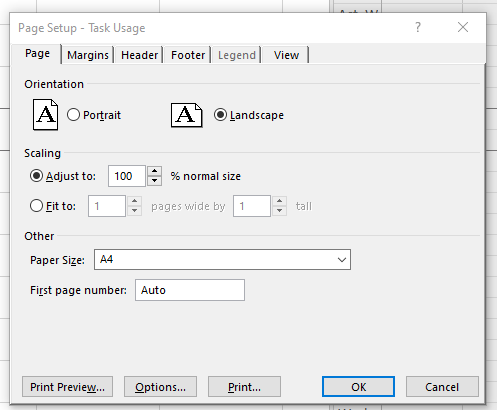497x410 pixels.
Task: Increase the Adjust to percentage value
Action: [x=154, y=171]
